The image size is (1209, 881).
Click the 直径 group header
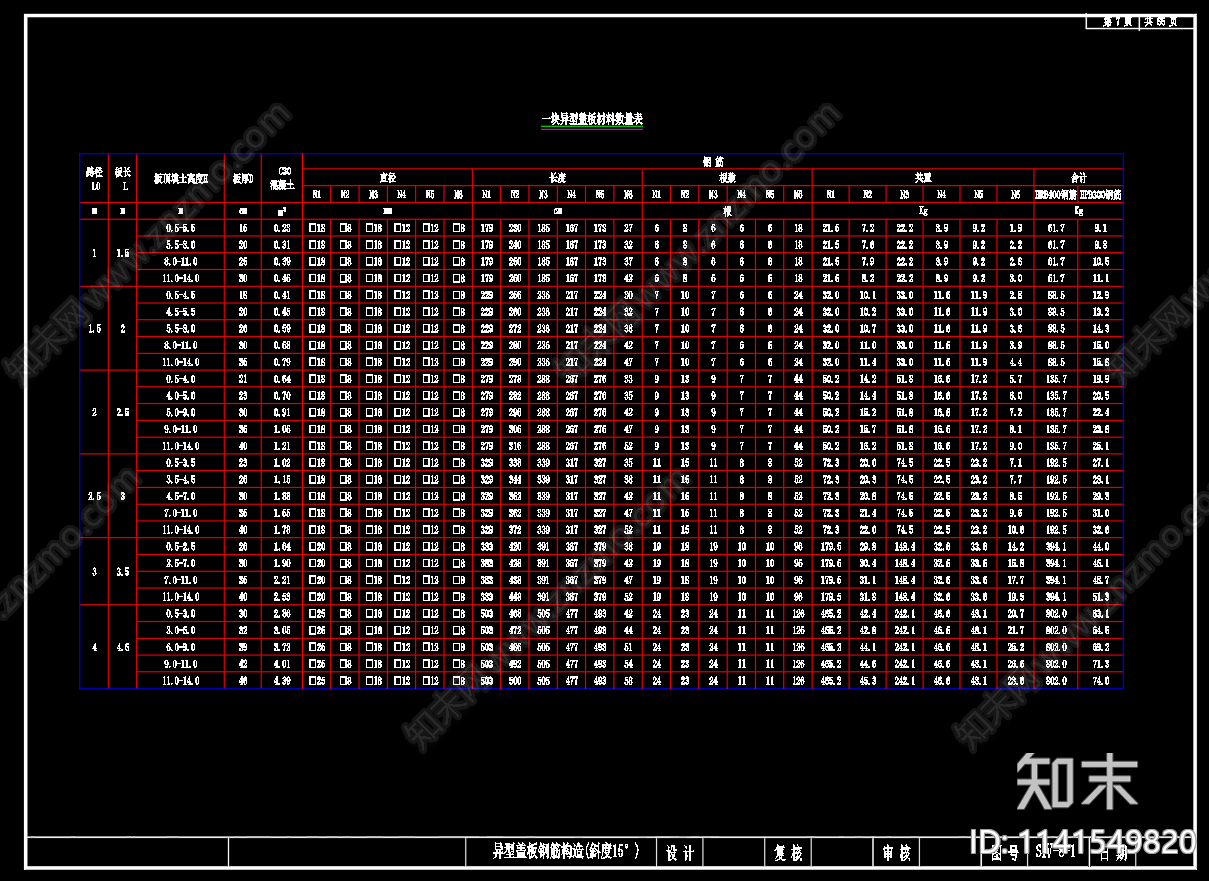point(387,176)
